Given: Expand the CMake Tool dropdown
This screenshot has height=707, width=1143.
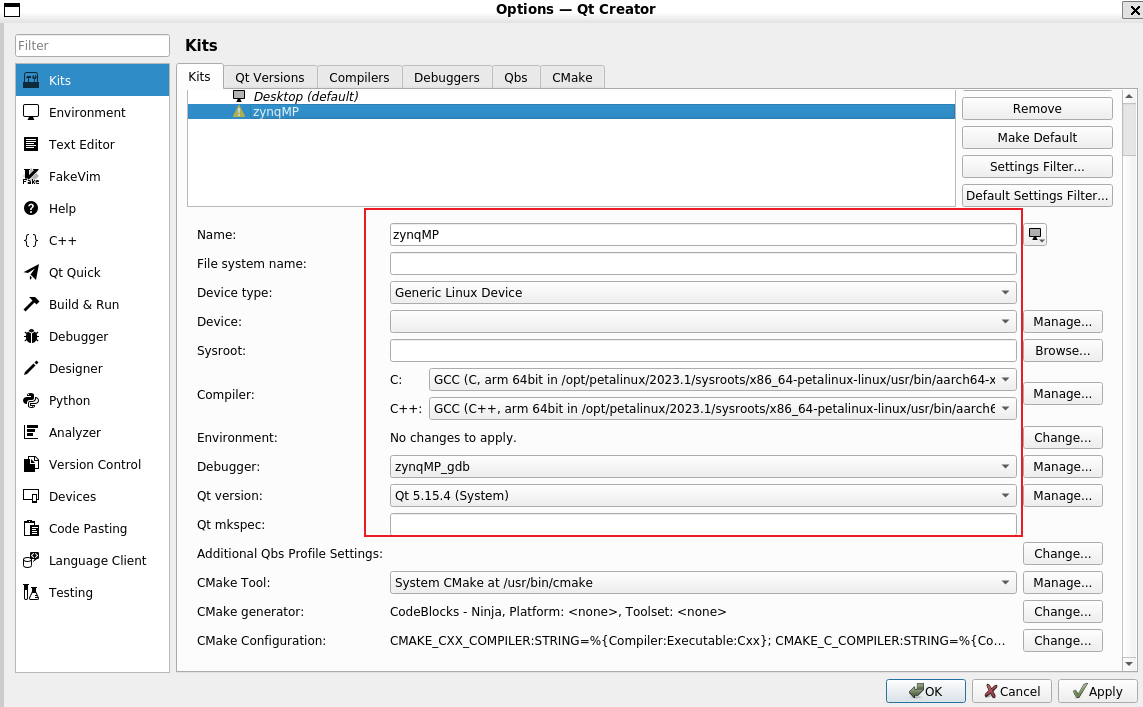Looking at the screenshot, I should pyautogui.click(x=703, y=583).
